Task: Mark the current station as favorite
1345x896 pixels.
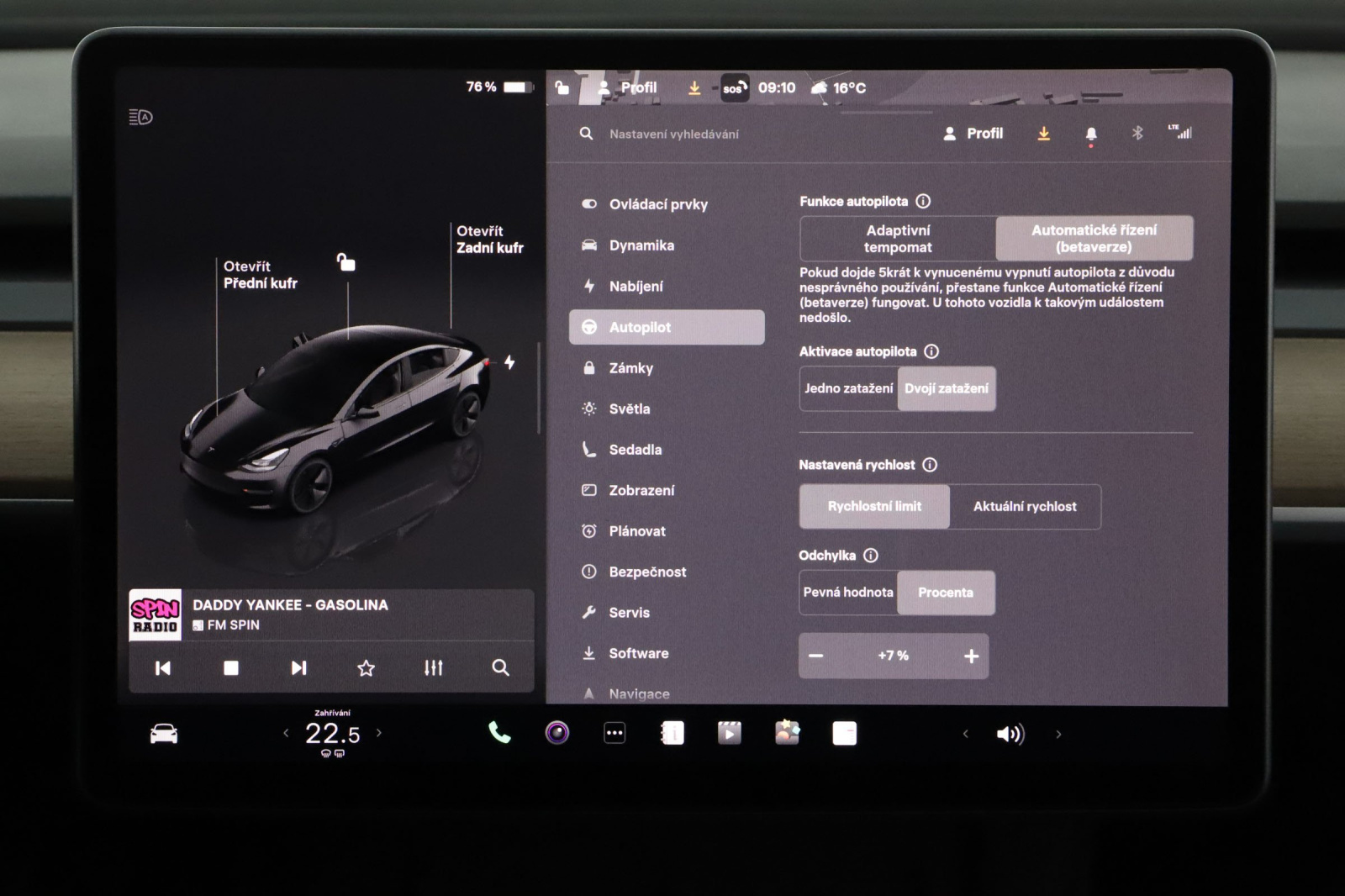Action: pos(366,667)
